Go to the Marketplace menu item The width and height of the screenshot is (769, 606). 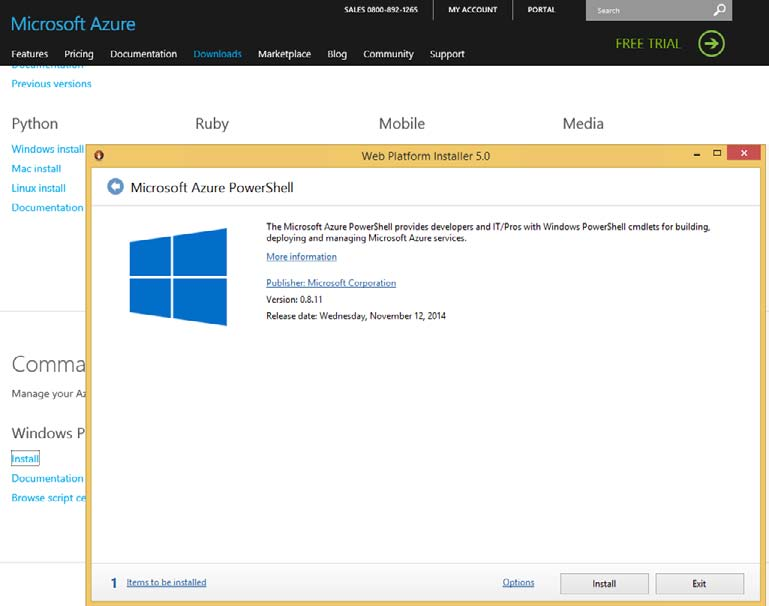point(284,54)
